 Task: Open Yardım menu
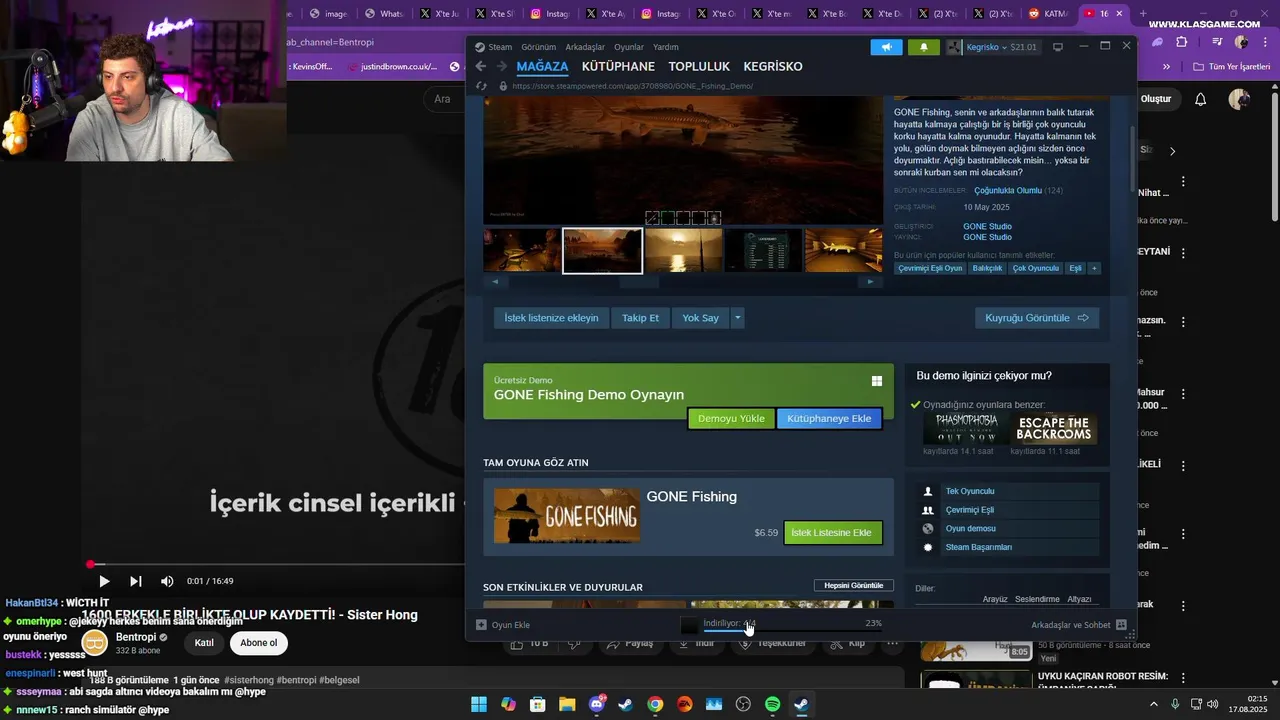pyautogui.click(x=665, y=47)
